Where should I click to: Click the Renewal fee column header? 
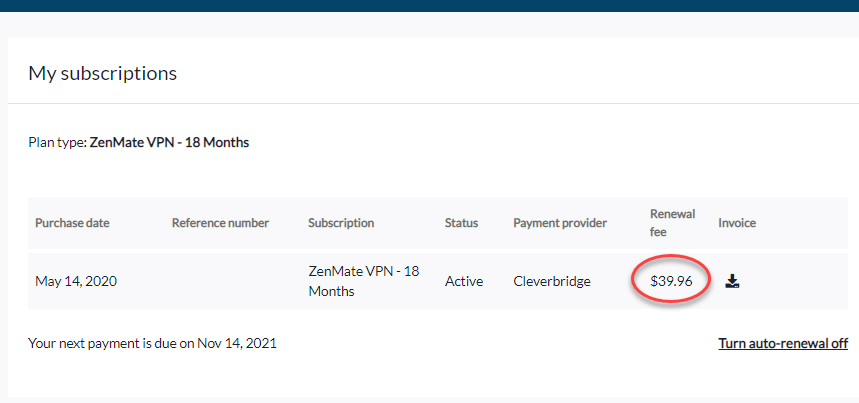(x=672, y=223)
